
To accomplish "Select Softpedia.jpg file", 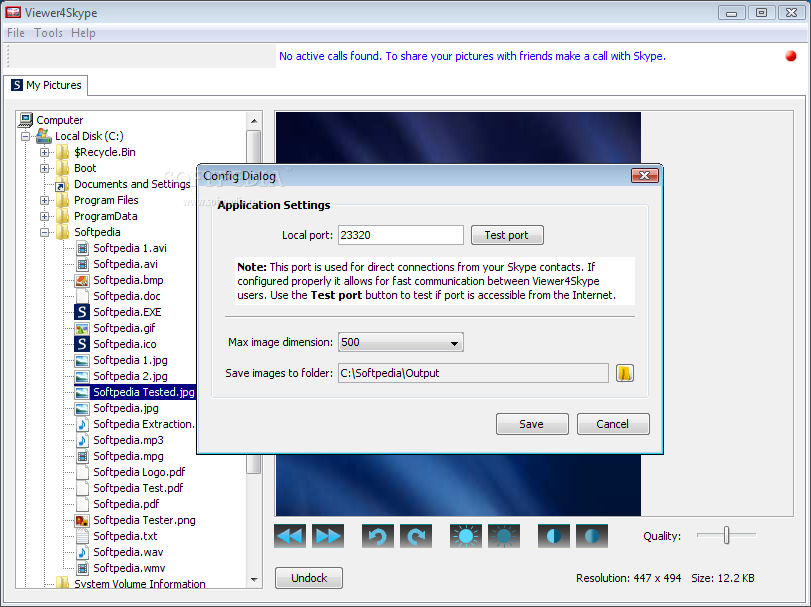I will point(126,408).
